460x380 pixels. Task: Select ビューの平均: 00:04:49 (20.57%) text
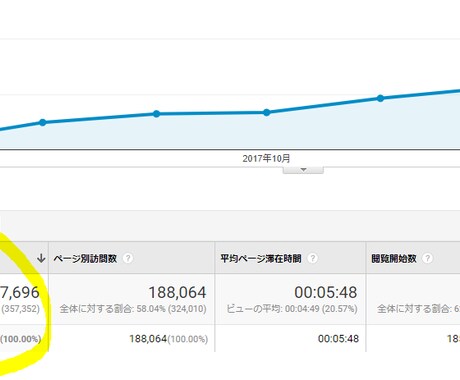(292, 309)
